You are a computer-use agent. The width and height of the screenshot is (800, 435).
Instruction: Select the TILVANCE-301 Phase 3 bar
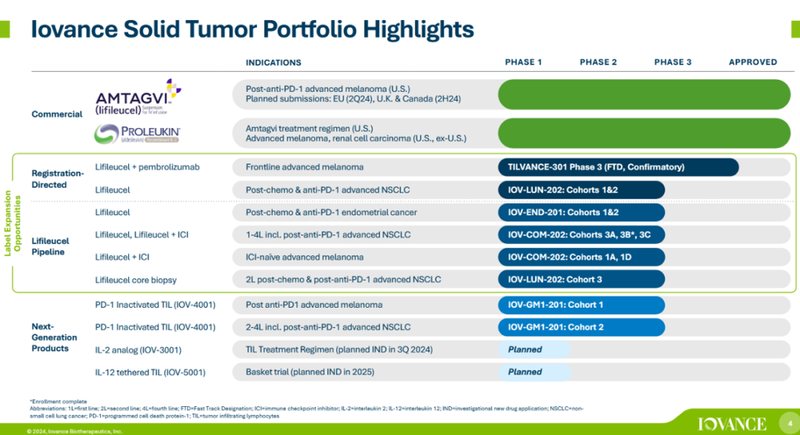617,167
